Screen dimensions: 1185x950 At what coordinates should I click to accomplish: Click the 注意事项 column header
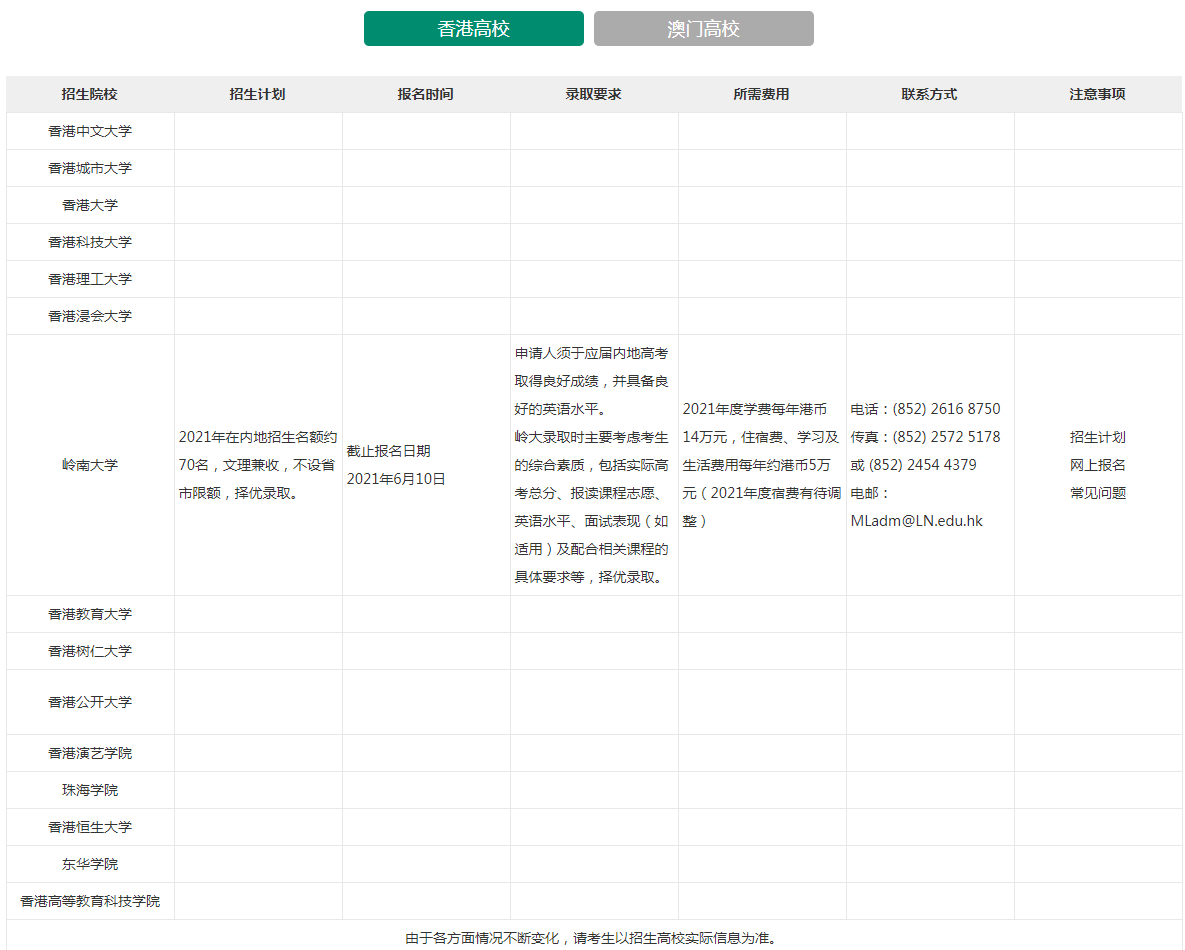click(1097, 94)
